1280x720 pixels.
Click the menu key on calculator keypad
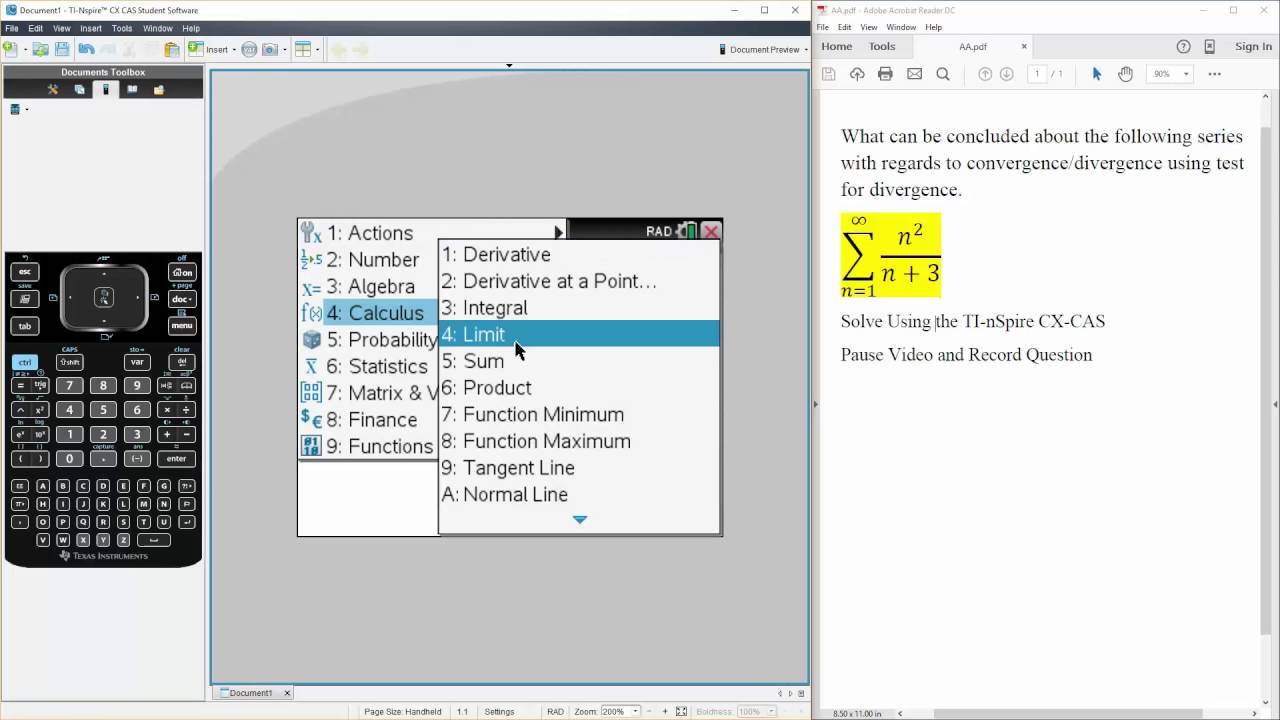[x=182, y=326]
